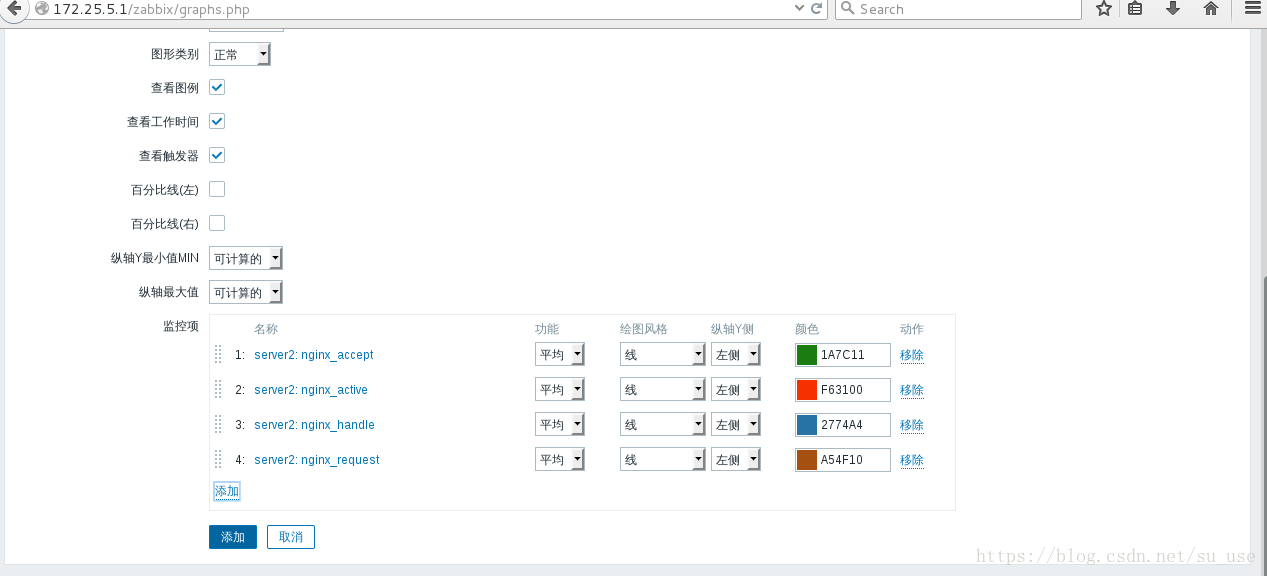Bookmark this page with star icon

1103,8
